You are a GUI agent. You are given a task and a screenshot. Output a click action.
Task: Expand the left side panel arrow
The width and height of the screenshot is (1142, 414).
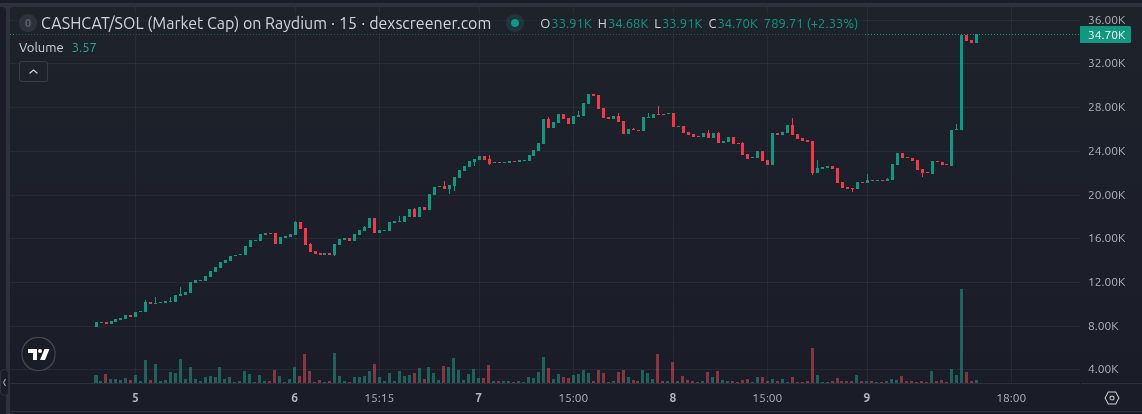click(4, 382)
